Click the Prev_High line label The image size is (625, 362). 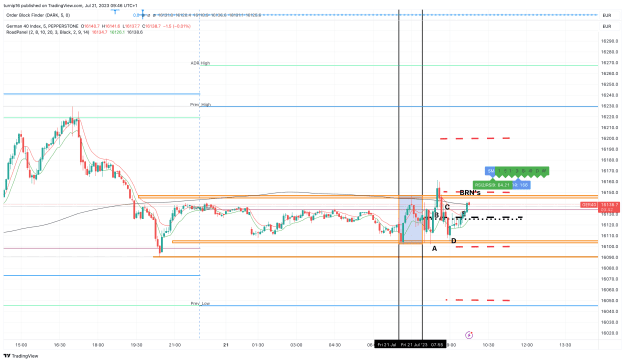tap(200, 104)
